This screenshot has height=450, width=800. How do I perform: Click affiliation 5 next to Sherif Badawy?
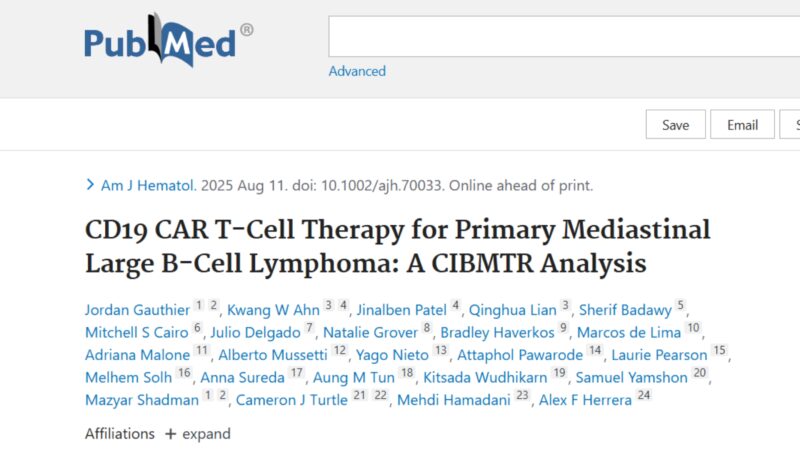[x=680, y=305]
